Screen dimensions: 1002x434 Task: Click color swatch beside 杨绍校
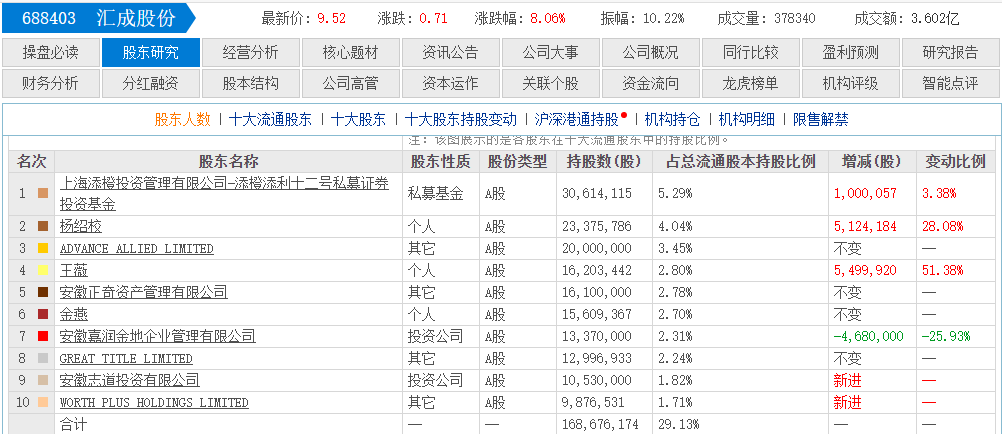pos(43,226)
